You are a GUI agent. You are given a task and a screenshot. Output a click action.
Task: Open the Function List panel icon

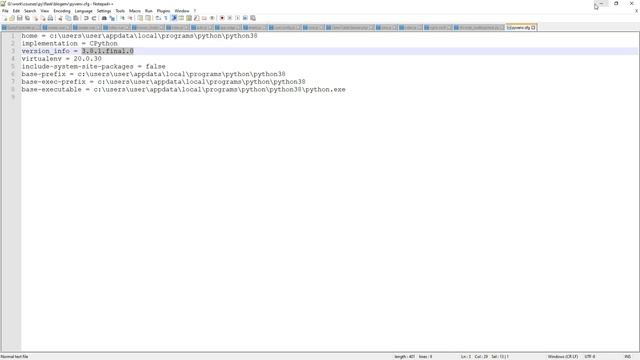[x=197, y=18]
